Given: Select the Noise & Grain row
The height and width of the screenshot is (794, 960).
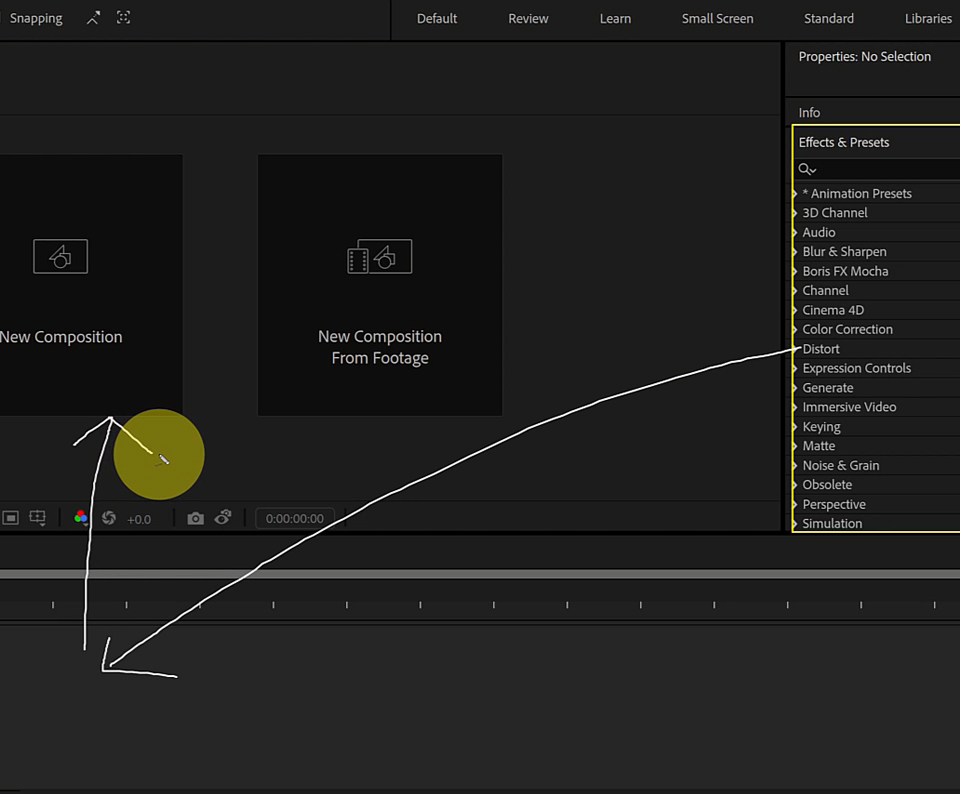Looking at the screenshot, I should pos(876,466).
